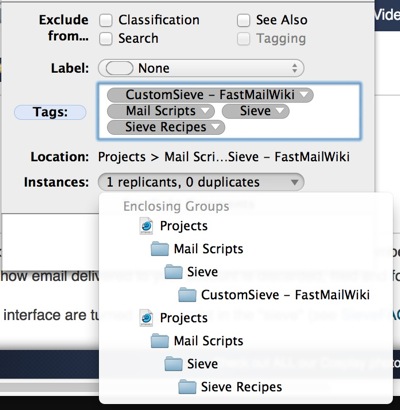The image size is (400, 410).
Task: Check the See Also exclusion box
Action: click(x=243, y=20)
